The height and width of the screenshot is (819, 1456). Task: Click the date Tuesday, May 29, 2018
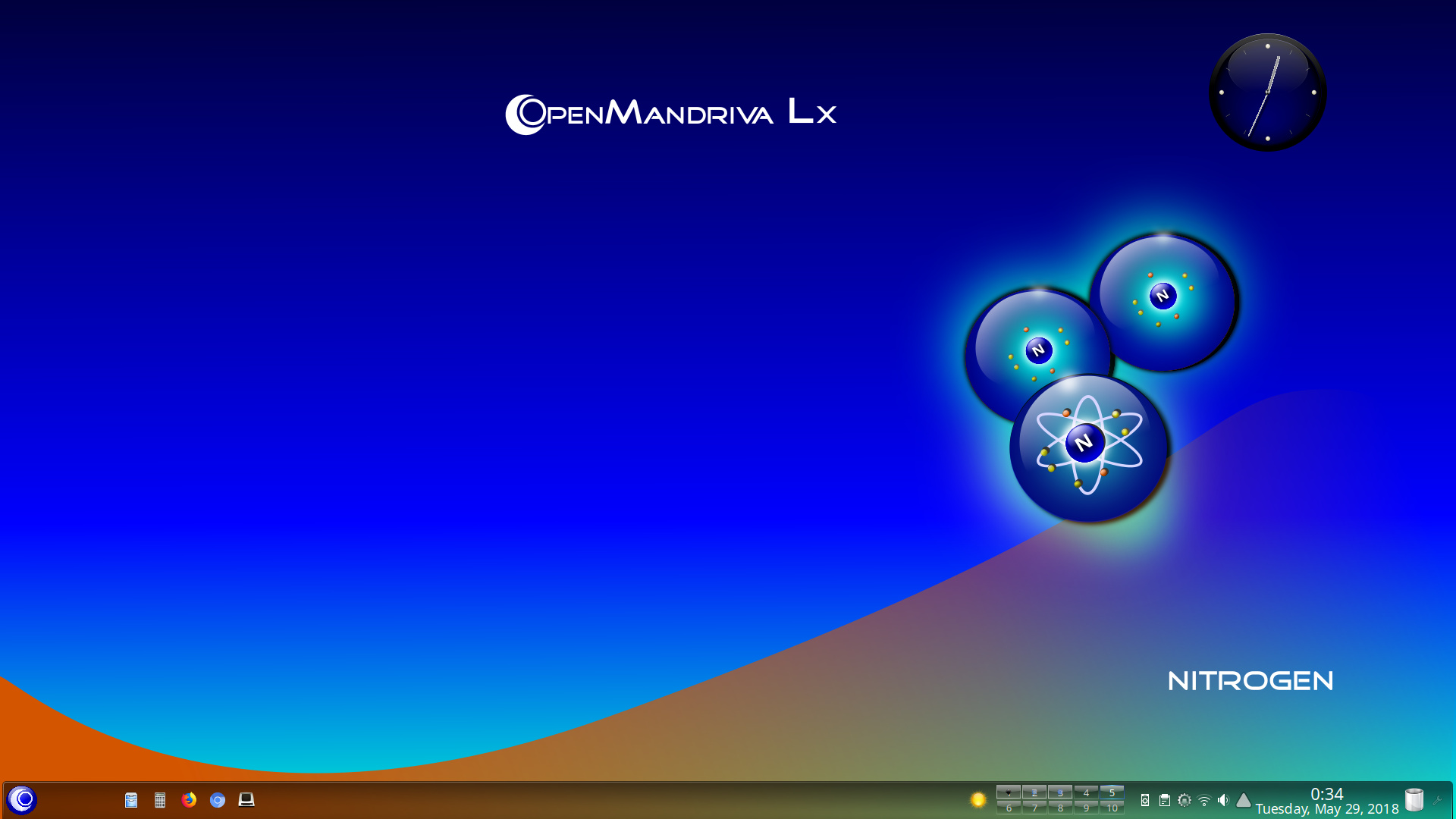pos(1327,809)
